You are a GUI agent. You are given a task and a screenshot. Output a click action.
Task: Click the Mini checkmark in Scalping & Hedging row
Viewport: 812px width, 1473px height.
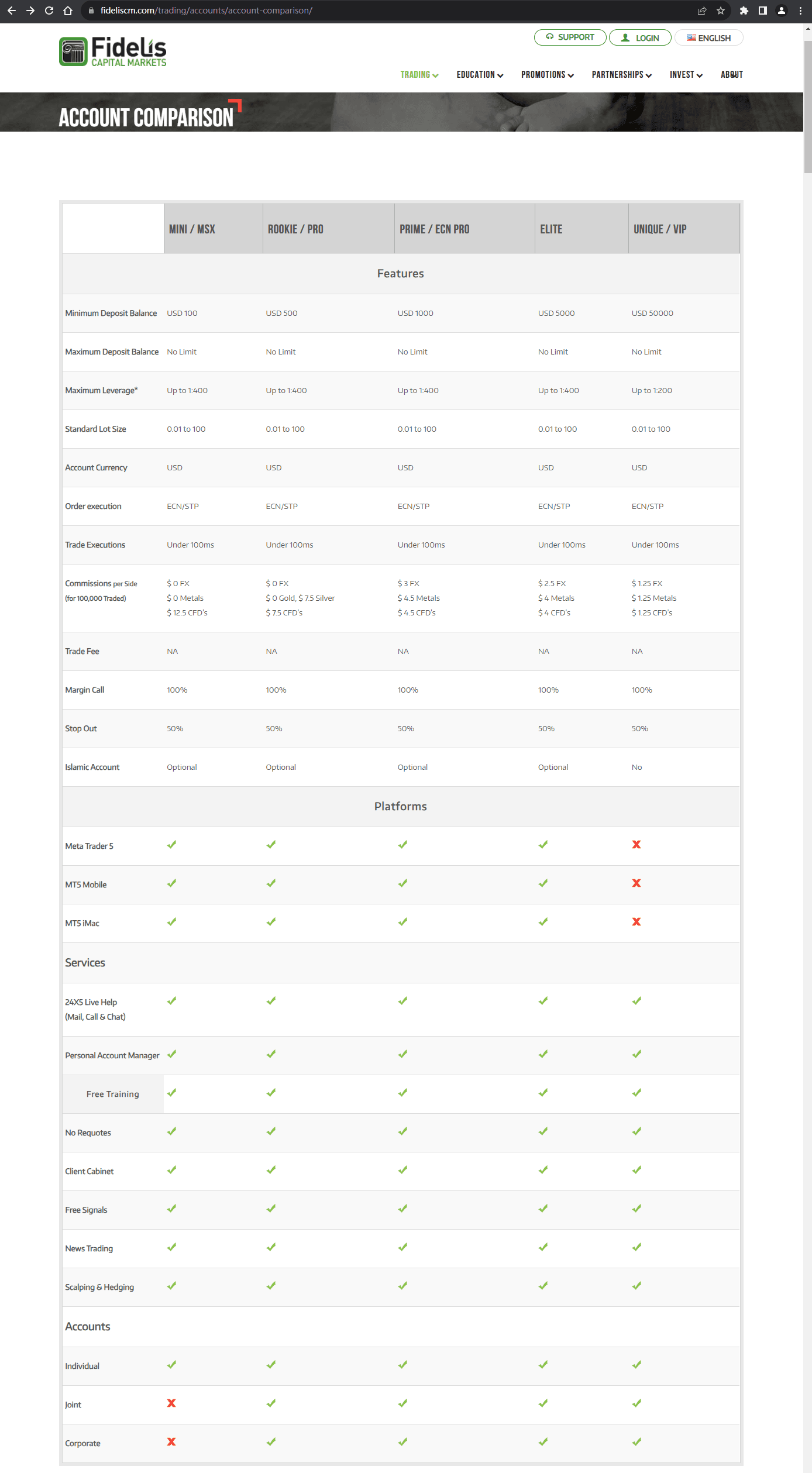click(171, 1286)
